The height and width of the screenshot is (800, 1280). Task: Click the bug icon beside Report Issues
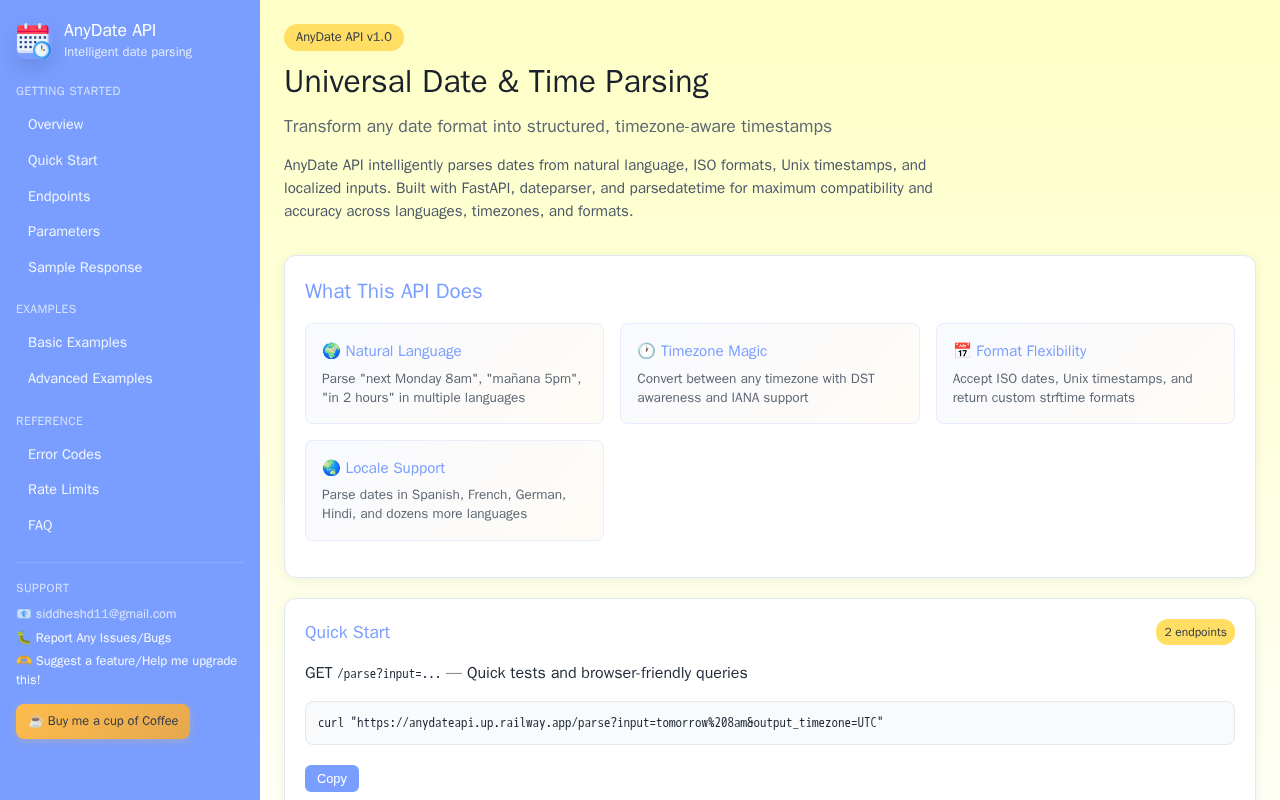click(24, 638)
